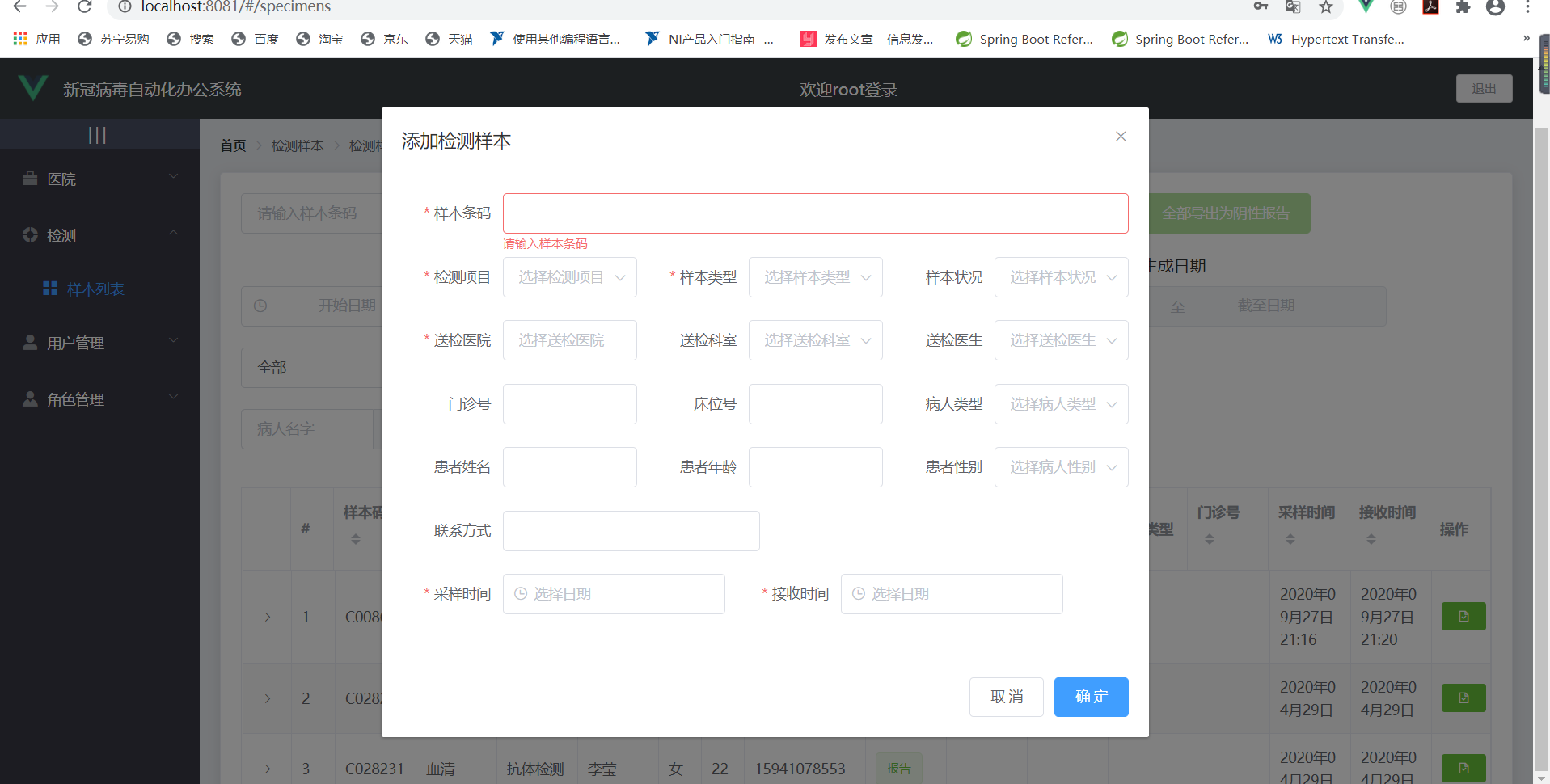
Task: Select the 用户管理 user icon
Action: [x=30, y=342]
